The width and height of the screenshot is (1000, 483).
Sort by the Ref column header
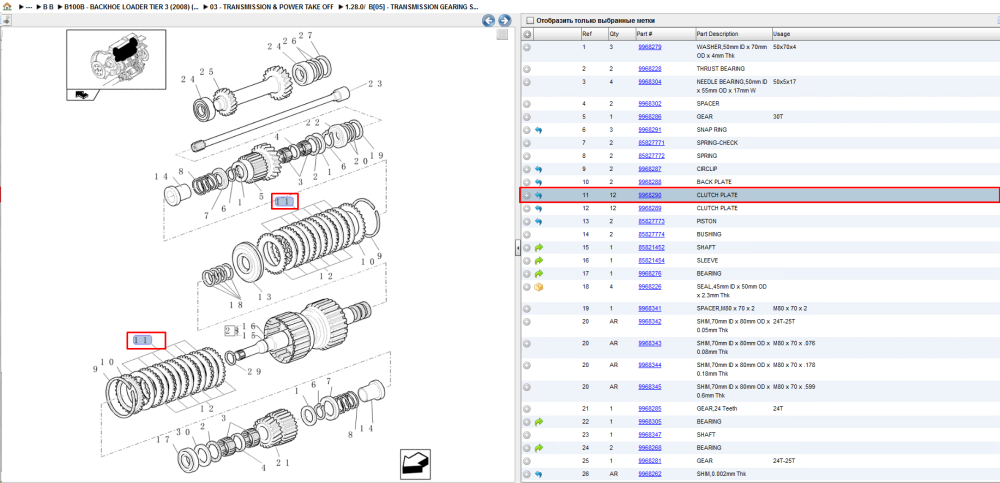pos(586,34)
